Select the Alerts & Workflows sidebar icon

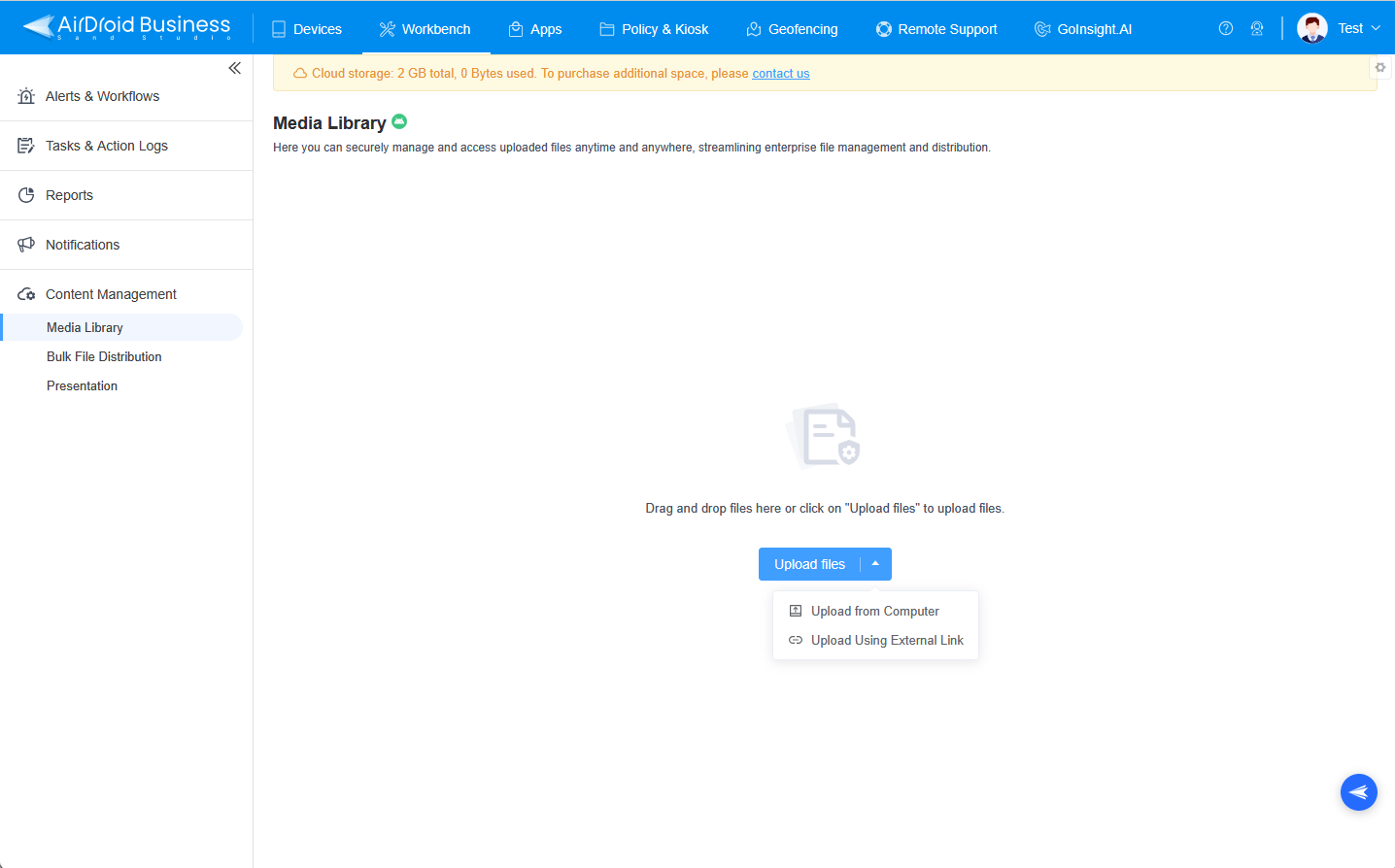click(x=26, y=95)
